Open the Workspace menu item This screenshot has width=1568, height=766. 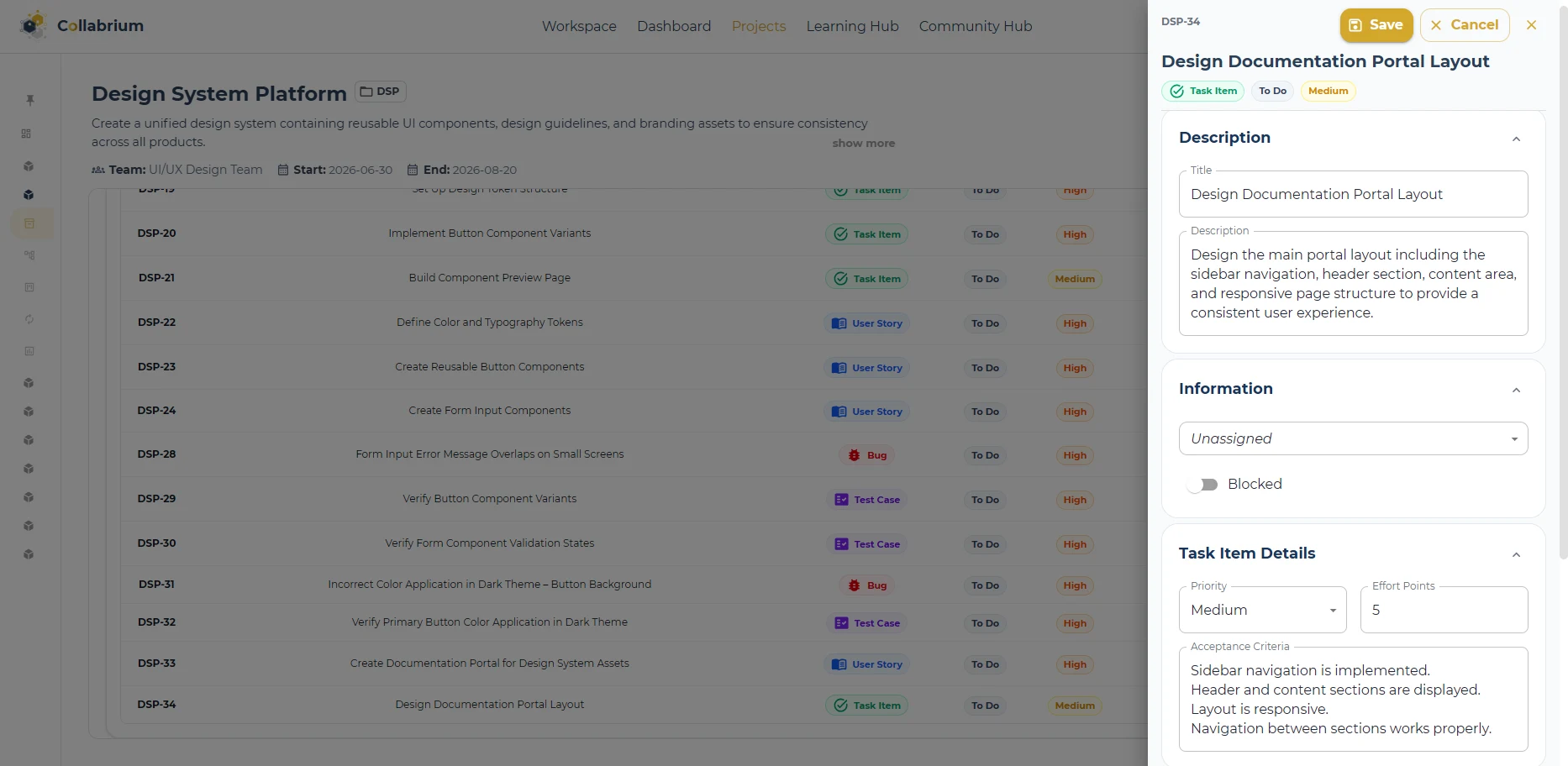(x=579, y=26)
